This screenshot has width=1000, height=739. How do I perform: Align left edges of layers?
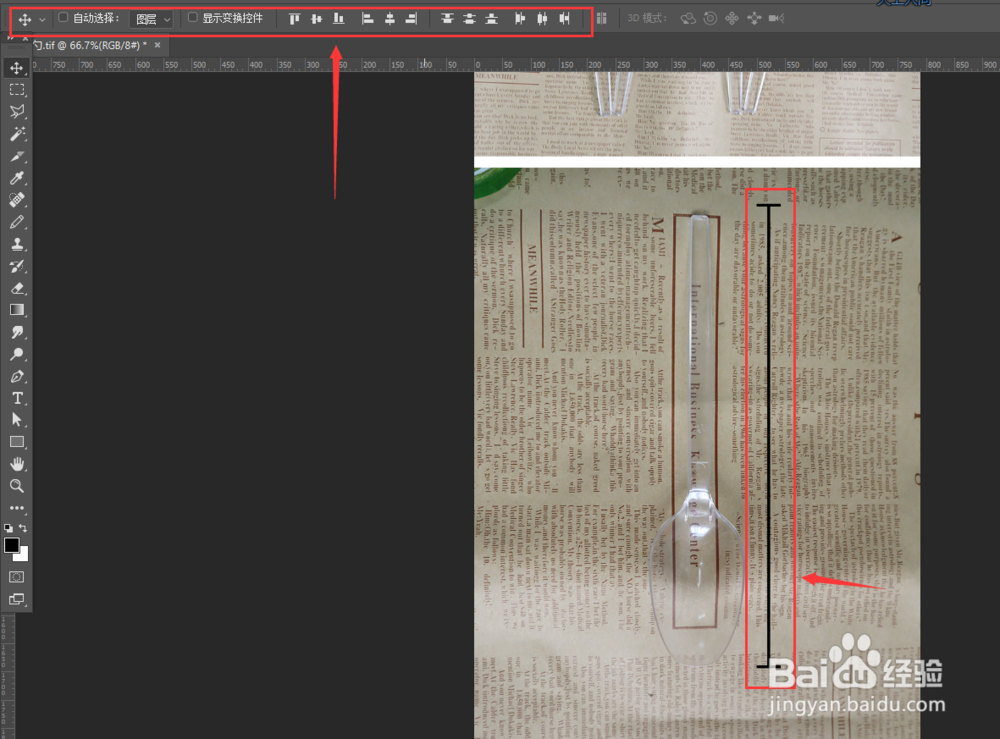(367, 18)
